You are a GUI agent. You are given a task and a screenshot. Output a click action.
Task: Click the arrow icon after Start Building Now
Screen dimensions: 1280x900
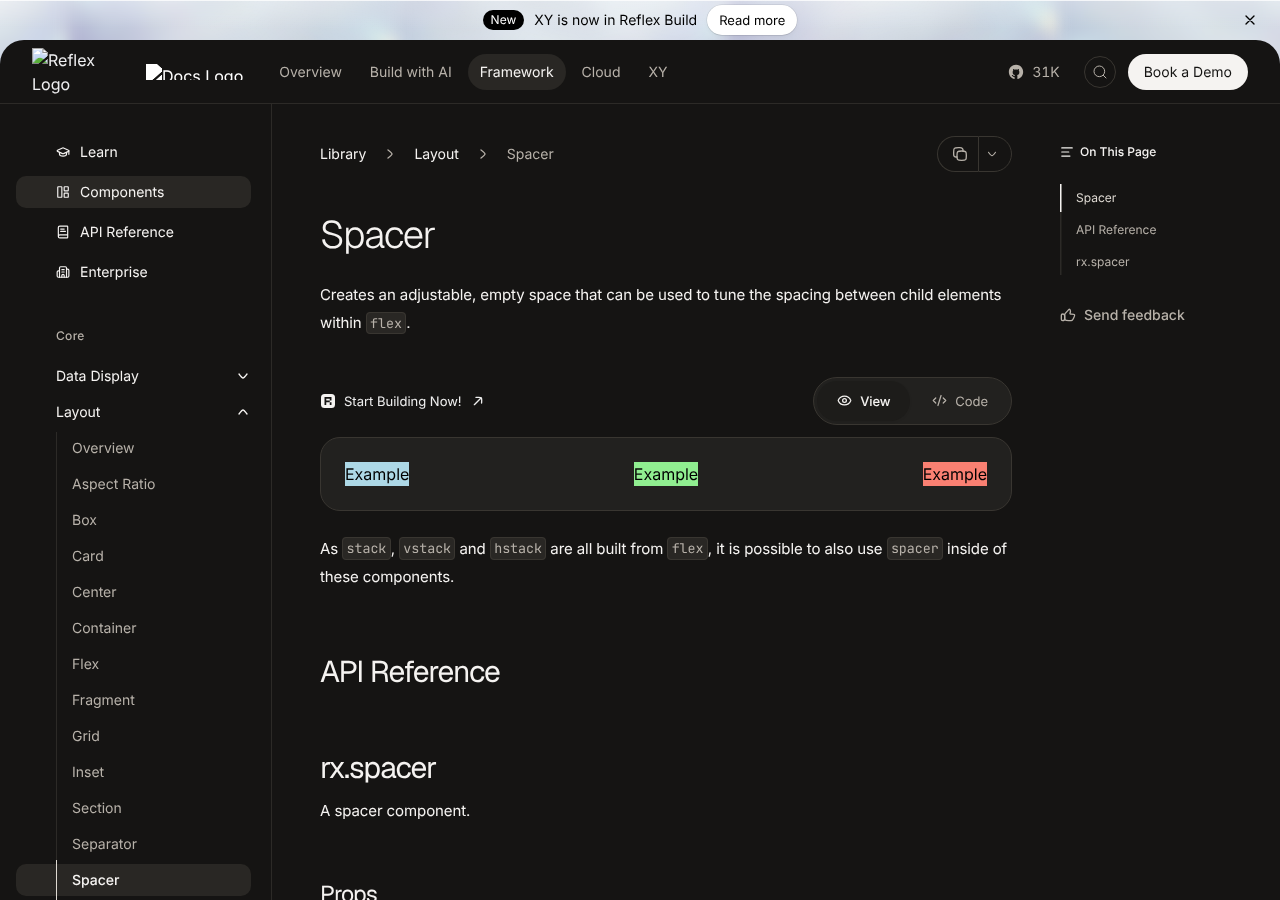478,401
